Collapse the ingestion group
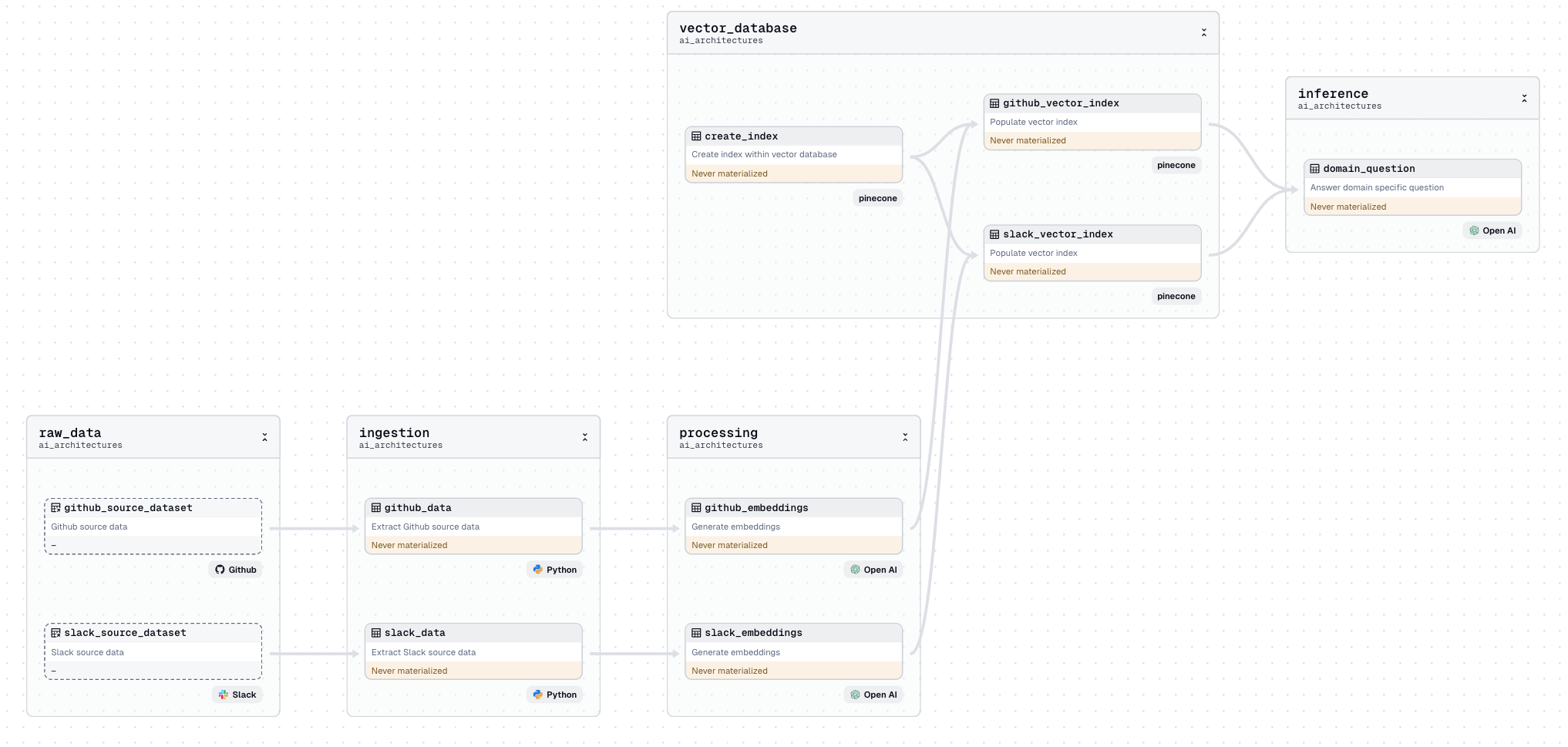1568x747 pixels. click(x=584, y=437)
